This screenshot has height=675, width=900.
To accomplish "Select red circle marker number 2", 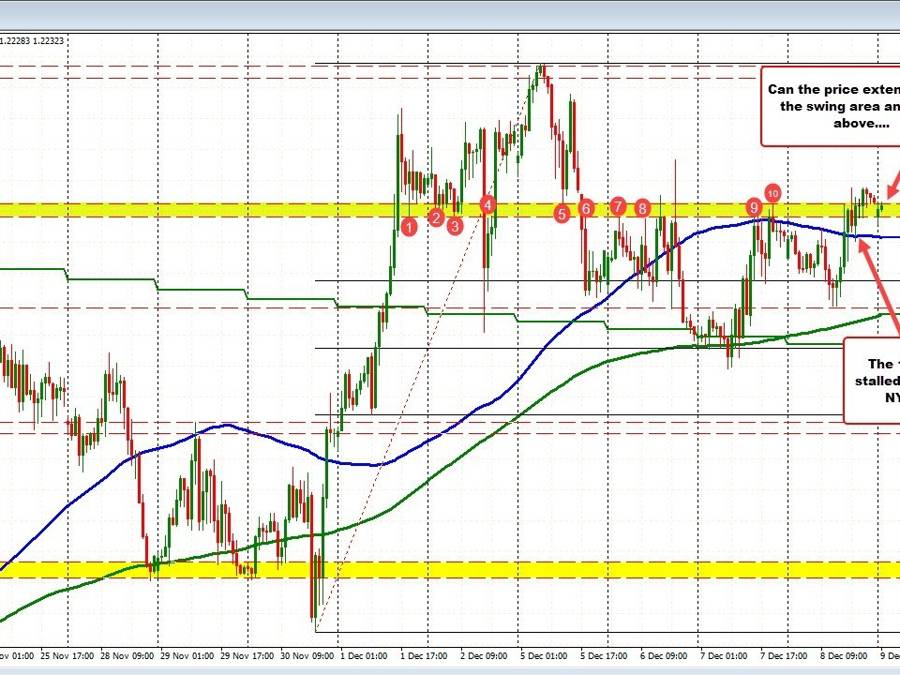I will pyautogui.click(x=436, y=217).
